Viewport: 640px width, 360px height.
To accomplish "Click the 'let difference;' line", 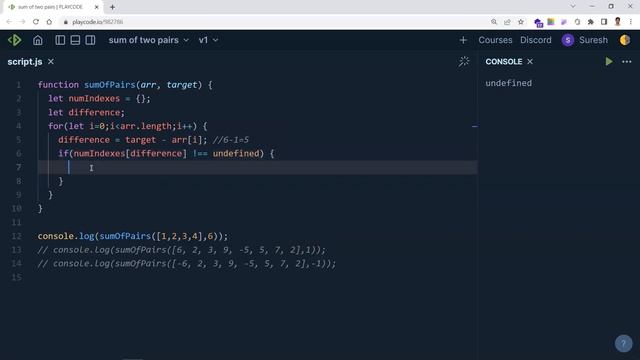I will point(87,112).
